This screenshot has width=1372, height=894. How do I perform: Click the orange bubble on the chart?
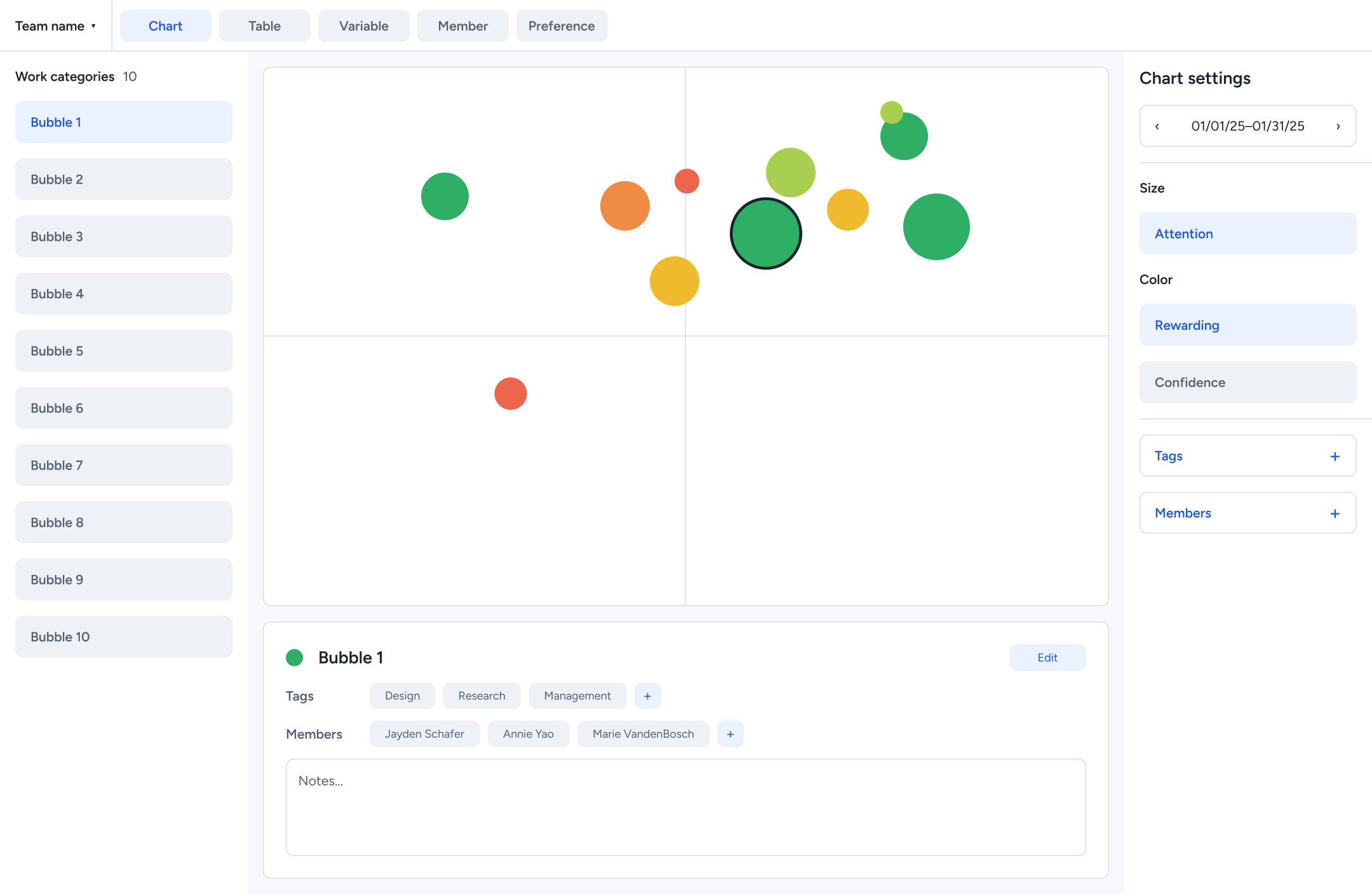[624, 206]
